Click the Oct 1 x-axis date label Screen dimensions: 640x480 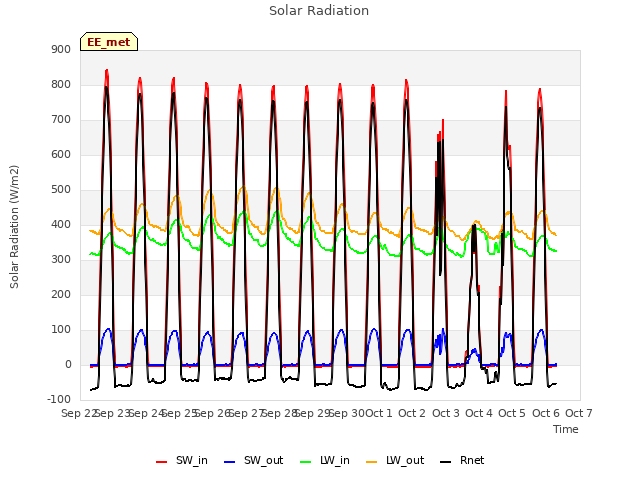click(x=378, y=413)
